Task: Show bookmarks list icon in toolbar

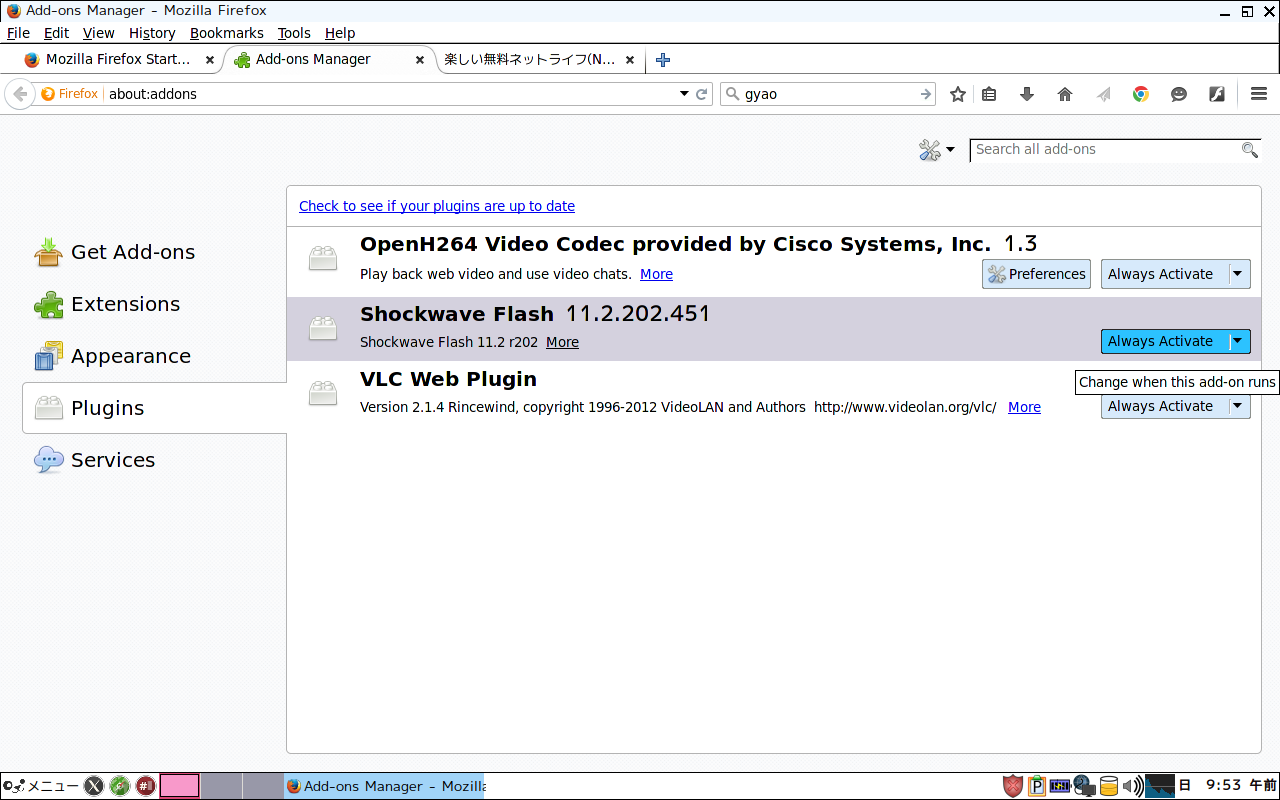Action: click(x=989, y=94)
